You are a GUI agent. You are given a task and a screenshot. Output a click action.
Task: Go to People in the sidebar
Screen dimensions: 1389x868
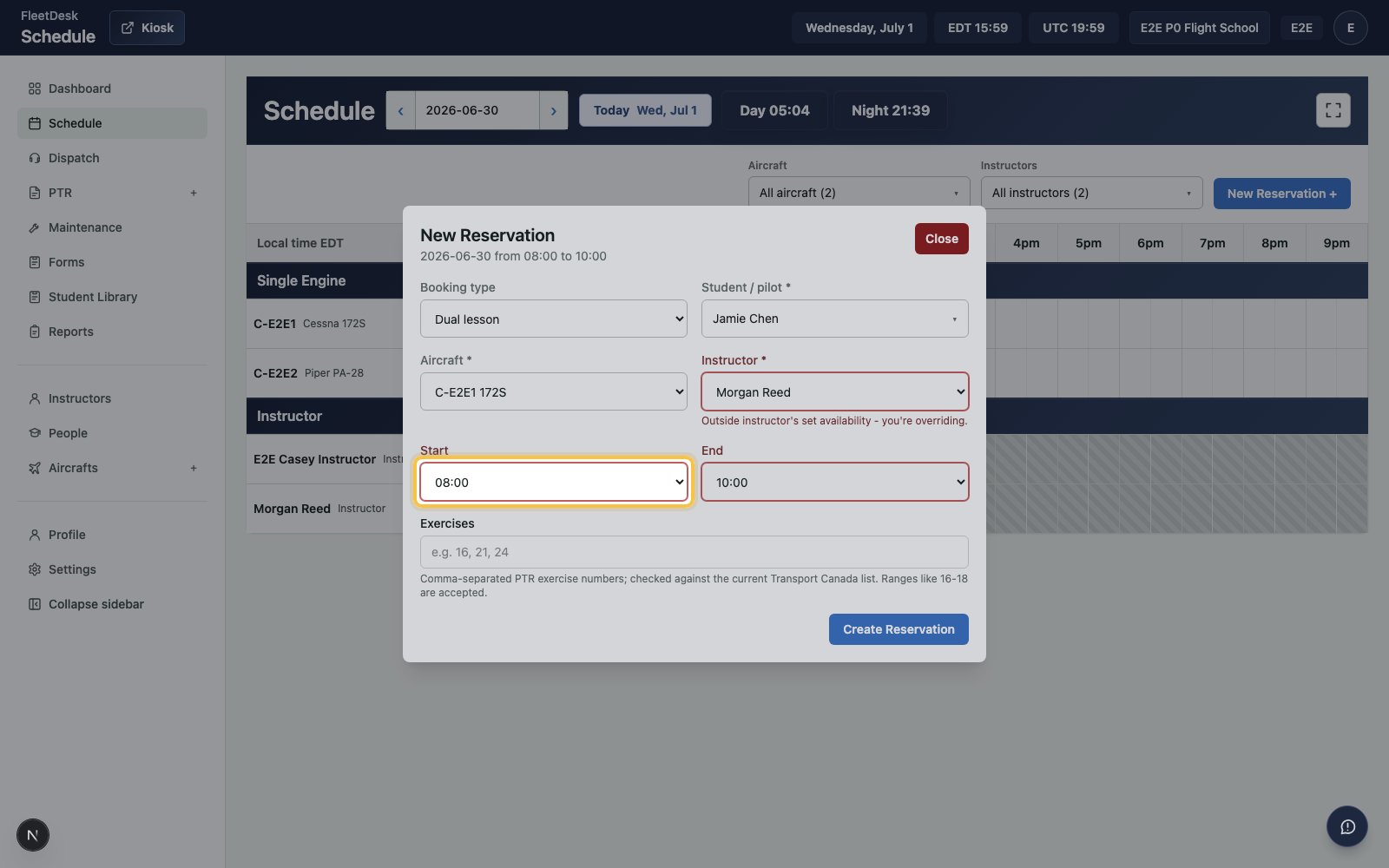point(112,433)
